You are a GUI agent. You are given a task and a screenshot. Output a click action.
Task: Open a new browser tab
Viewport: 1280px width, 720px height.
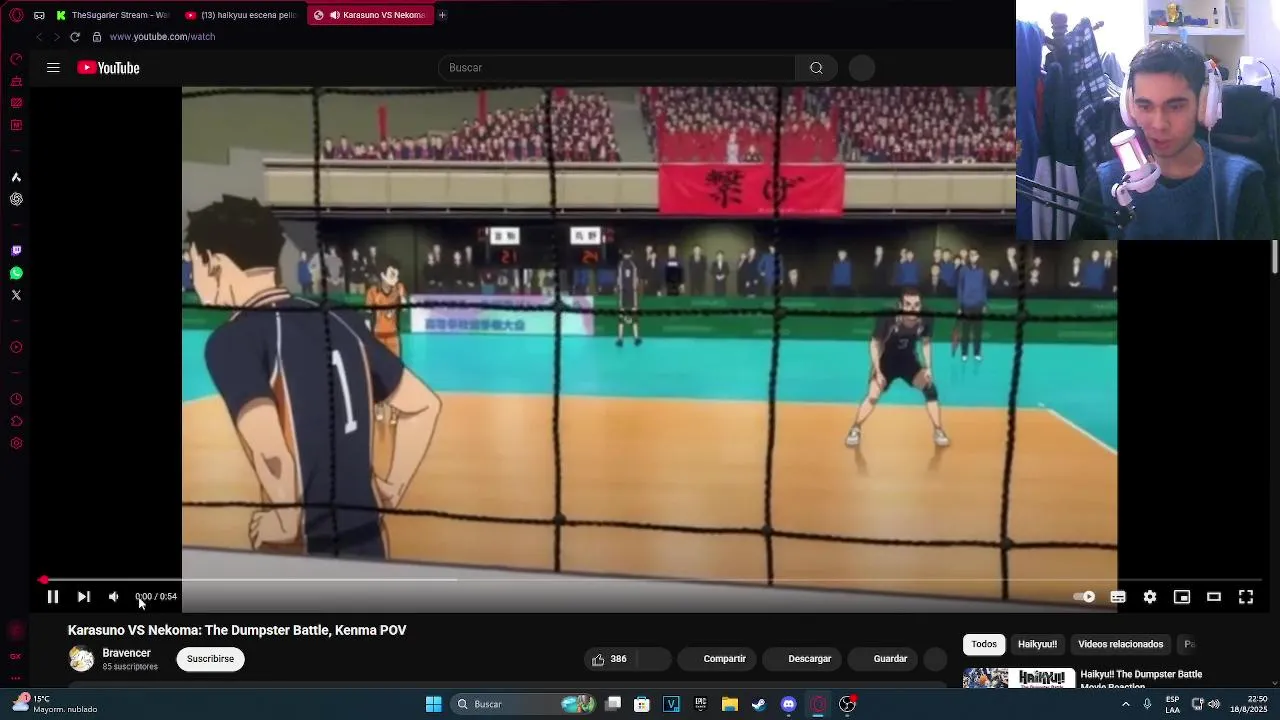(x=442, y=15)
